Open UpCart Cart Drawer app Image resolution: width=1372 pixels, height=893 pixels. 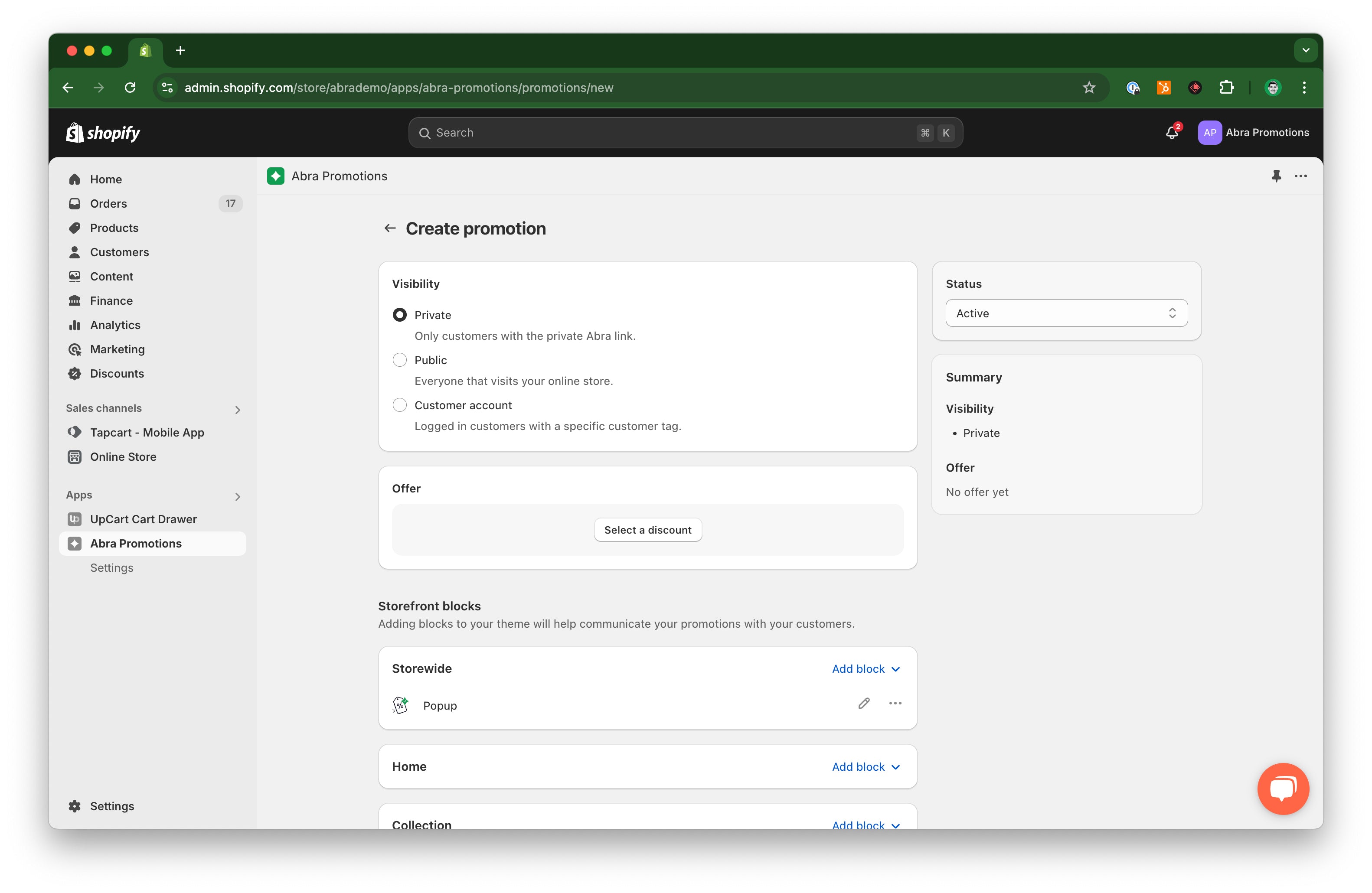pos(152,519)
